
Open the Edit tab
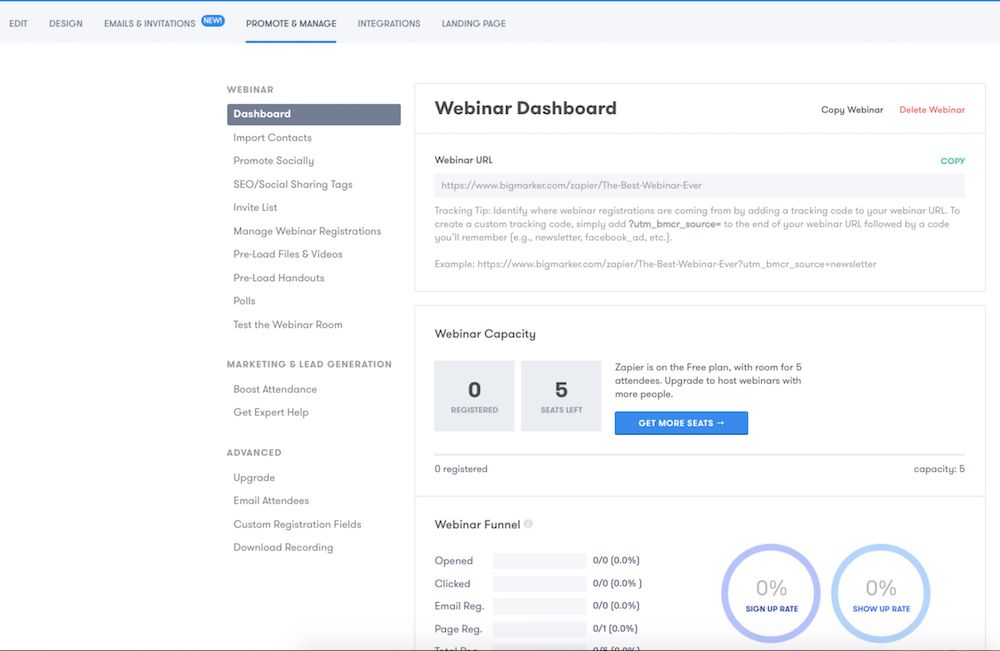18,23
